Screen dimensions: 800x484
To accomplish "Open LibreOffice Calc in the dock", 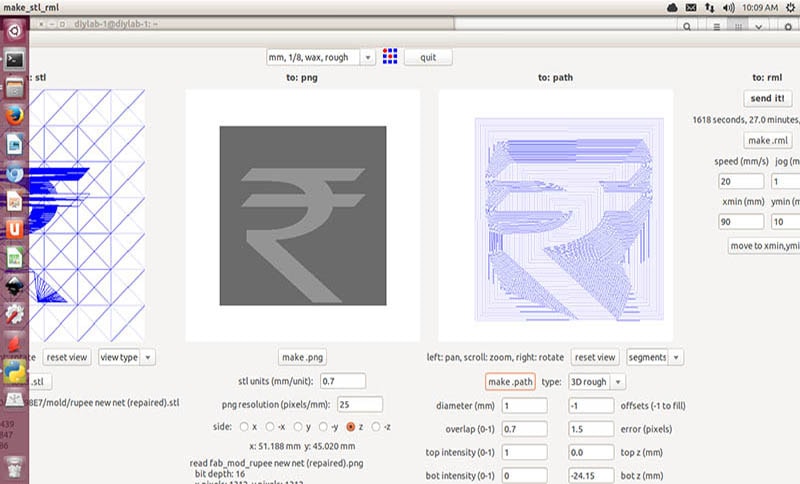I will tap(14, 258).
